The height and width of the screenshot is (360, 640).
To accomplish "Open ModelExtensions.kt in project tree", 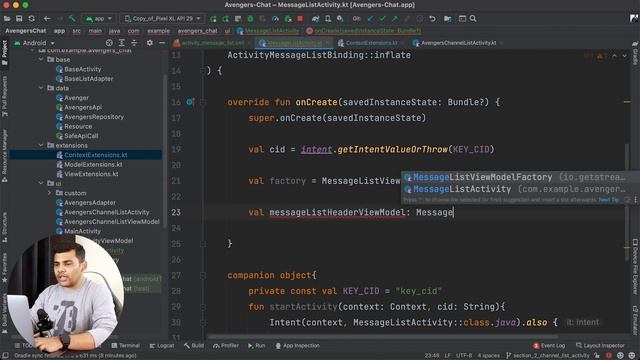I will tap(89, 164).
